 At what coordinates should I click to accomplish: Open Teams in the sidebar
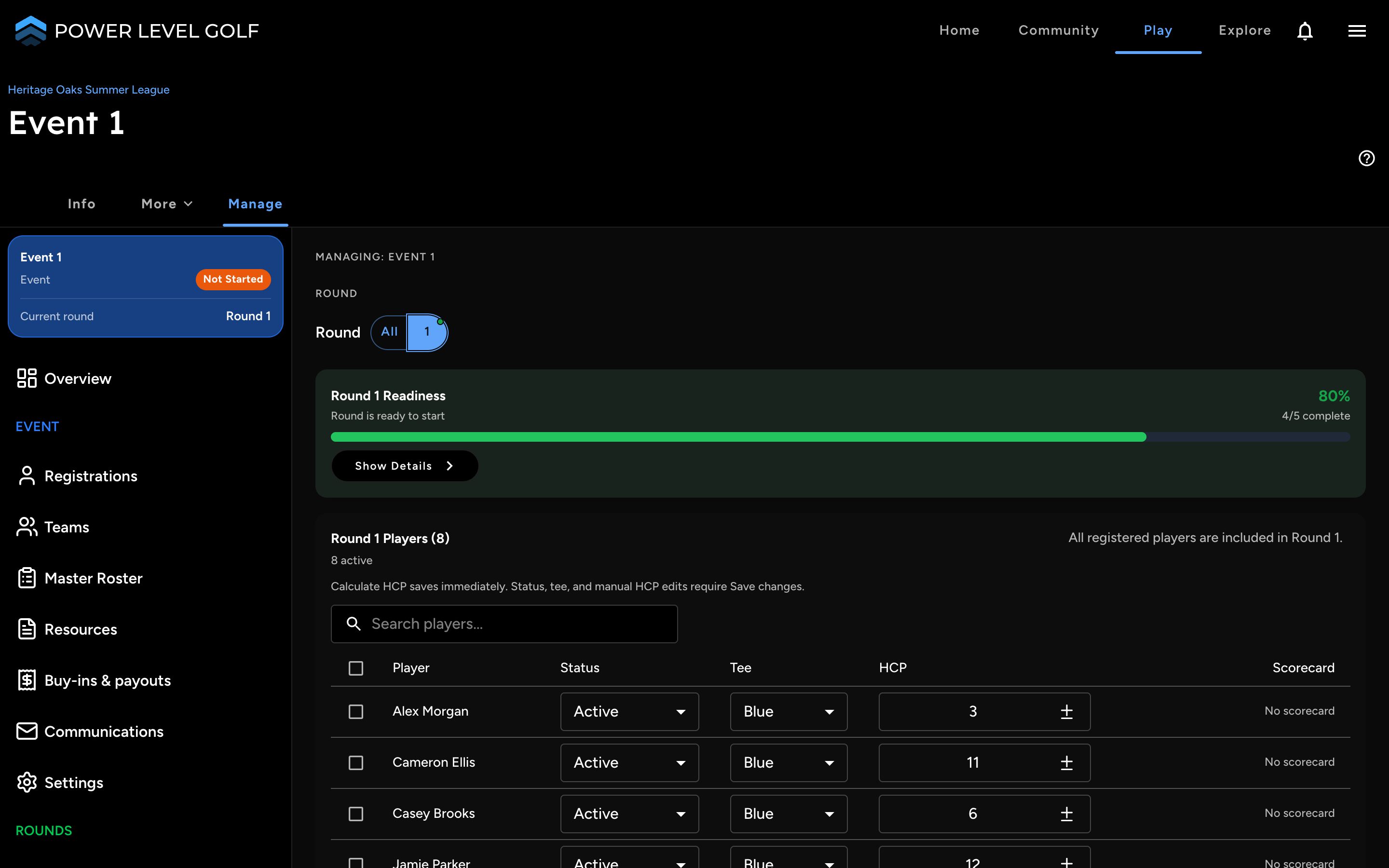pos(54,527)
